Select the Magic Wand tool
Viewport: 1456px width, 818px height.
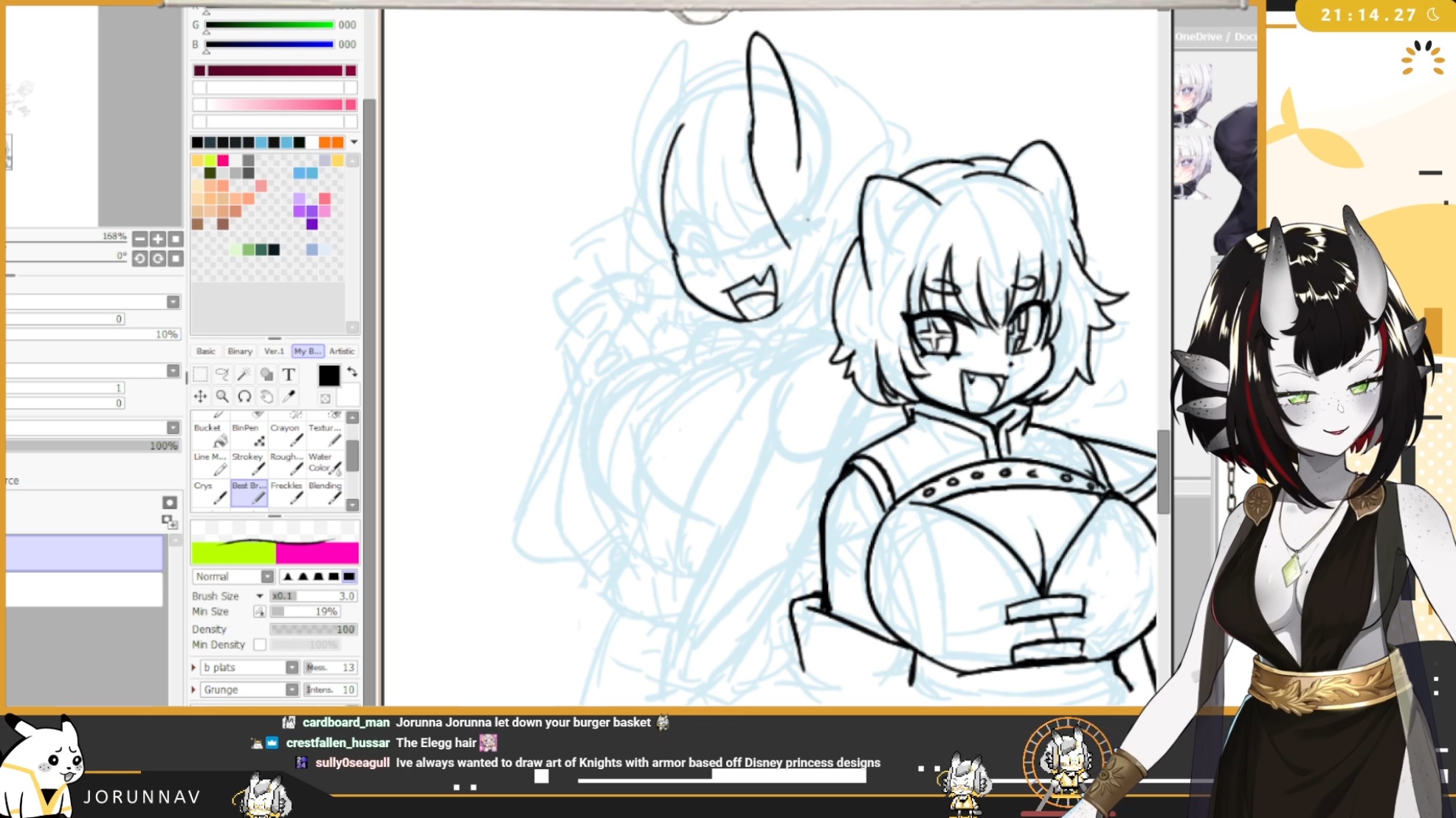point(244,374)
